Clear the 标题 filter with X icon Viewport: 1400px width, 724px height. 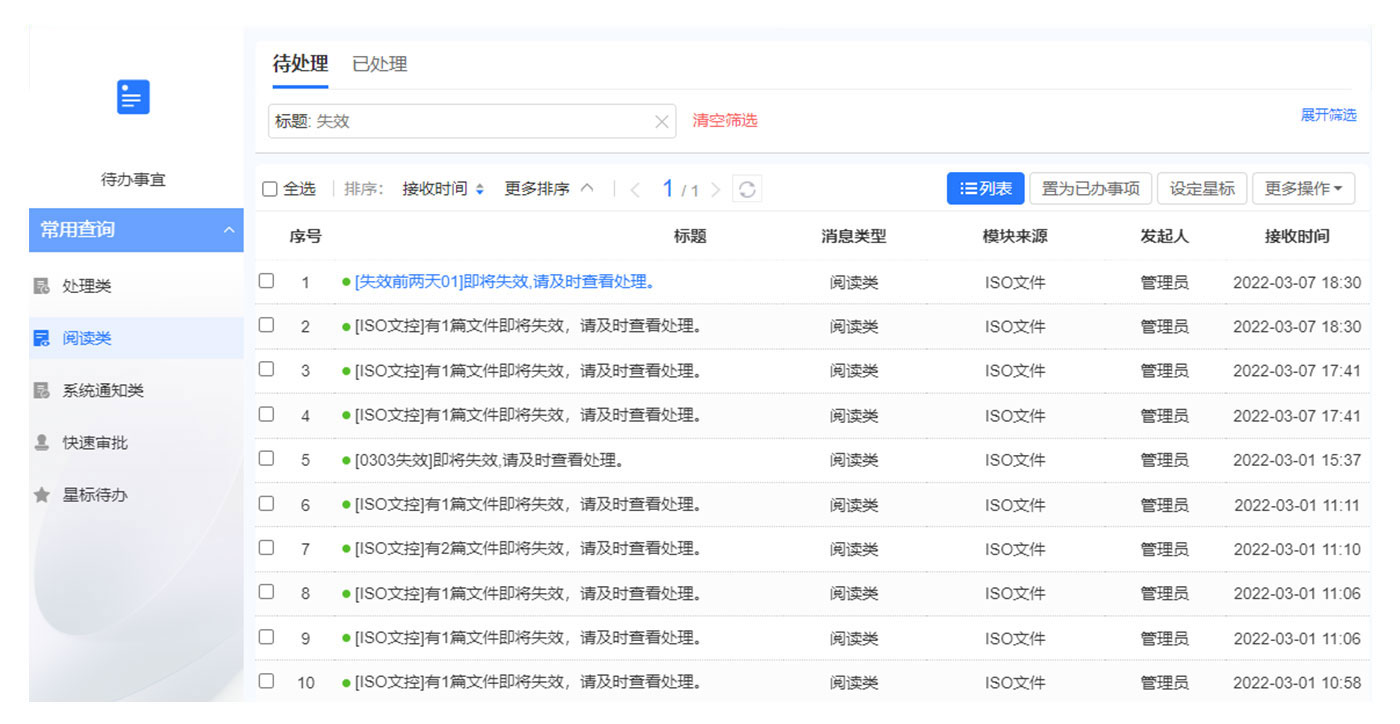(661, 122)
